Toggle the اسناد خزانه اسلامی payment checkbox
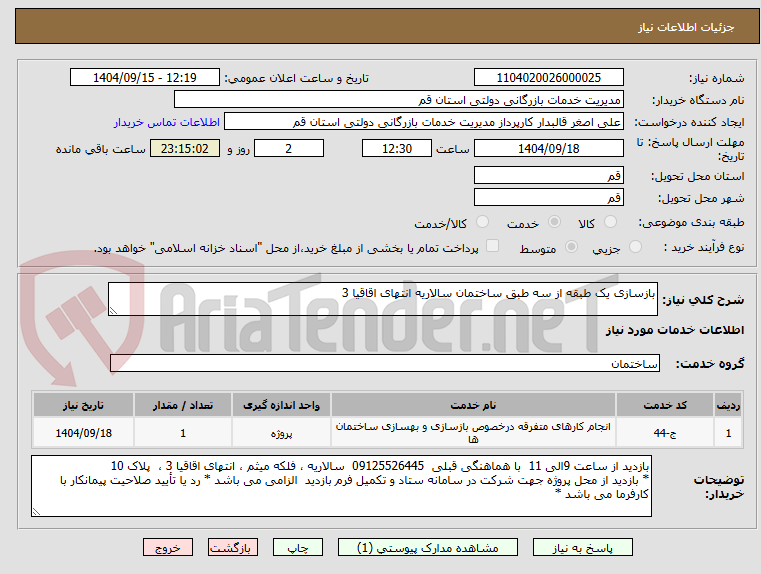The image size is (761, 574). point(493,246)
